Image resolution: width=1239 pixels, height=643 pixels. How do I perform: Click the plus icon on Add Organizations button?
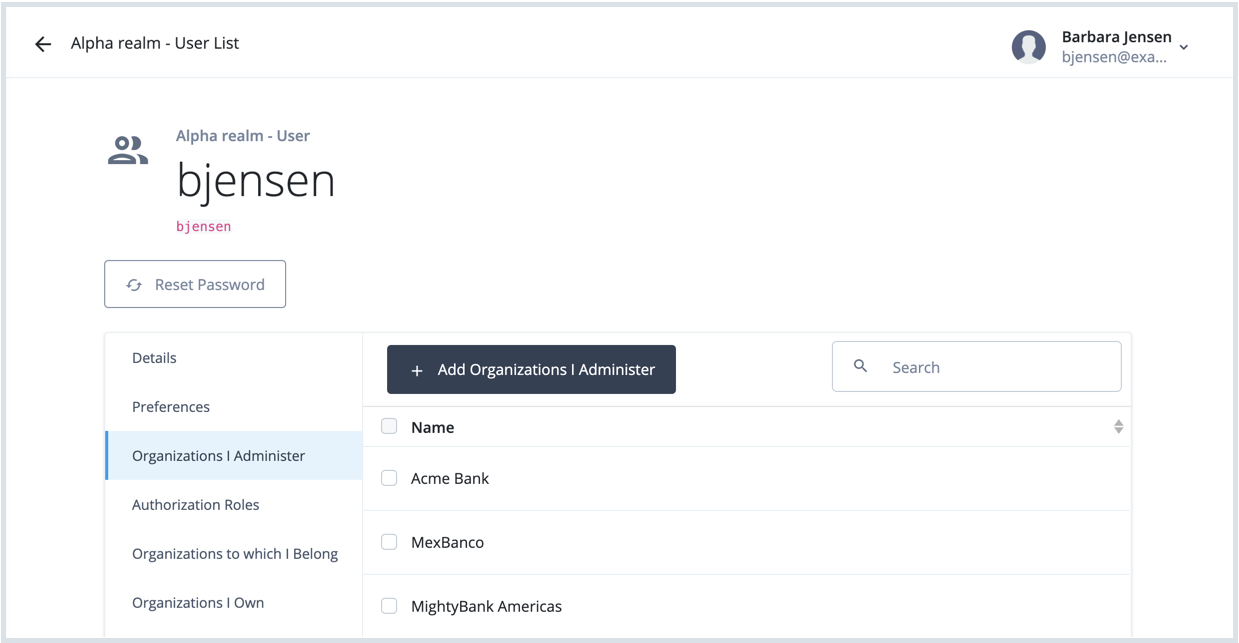(x=417, y=370)
